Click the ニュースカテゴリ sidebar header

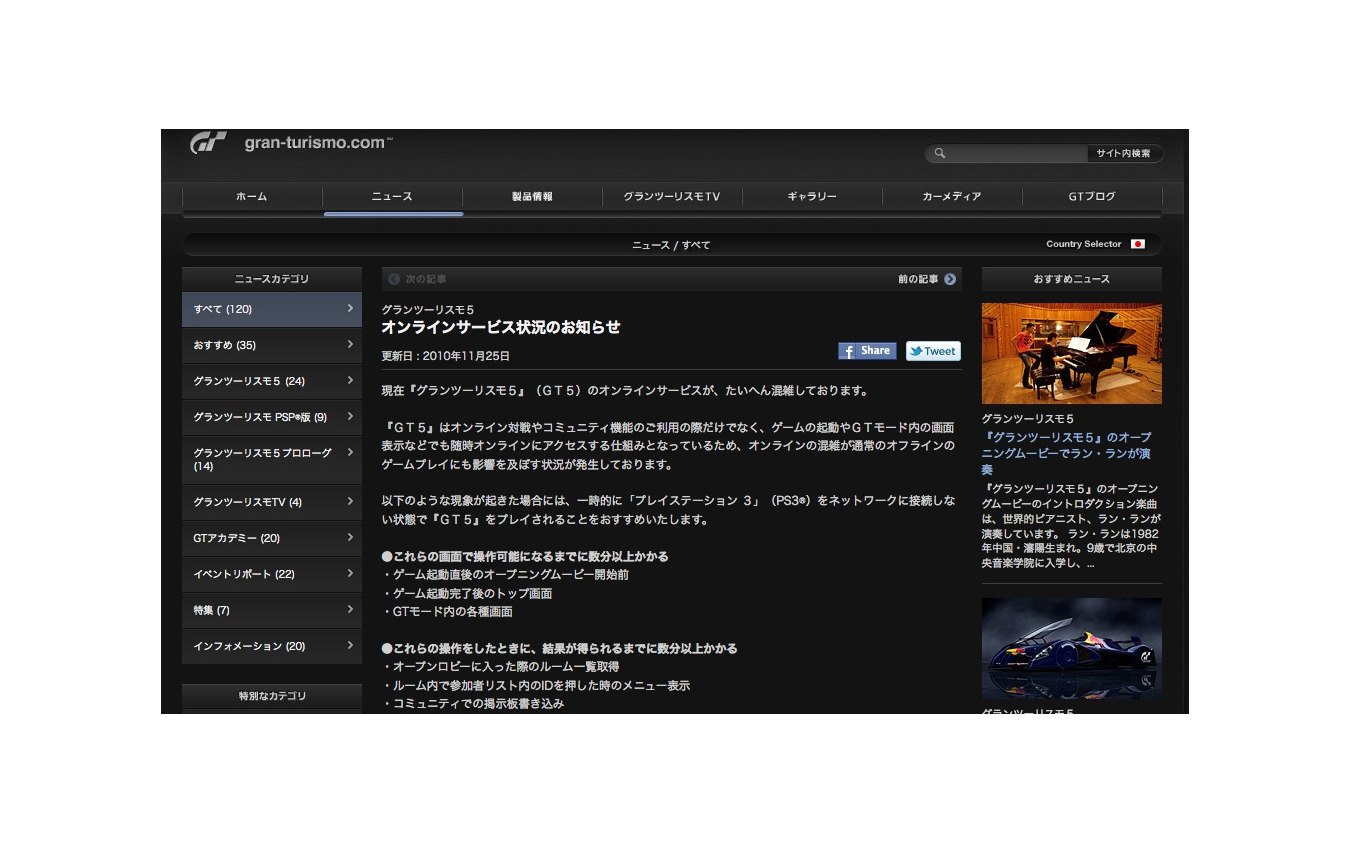click(x=272, y=279)
